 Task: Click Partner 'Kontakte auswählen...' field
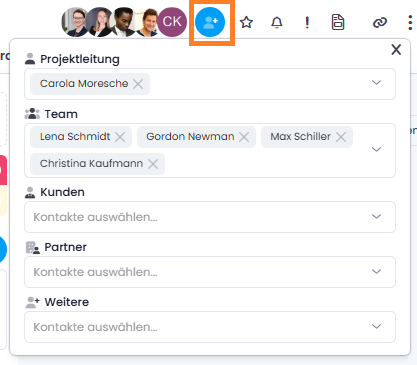[210, 272]
